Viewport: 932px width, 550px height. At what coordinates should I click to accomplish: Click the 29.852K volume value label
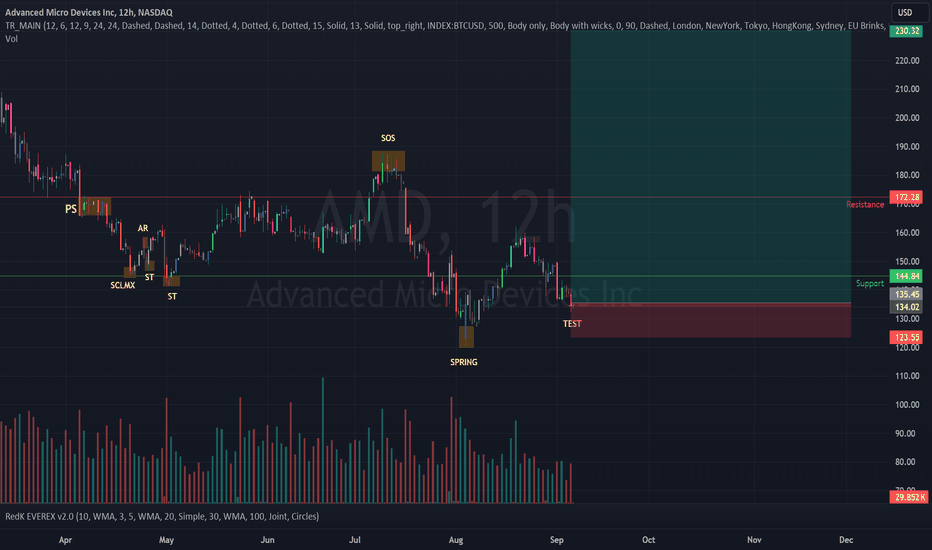[909, 497]
